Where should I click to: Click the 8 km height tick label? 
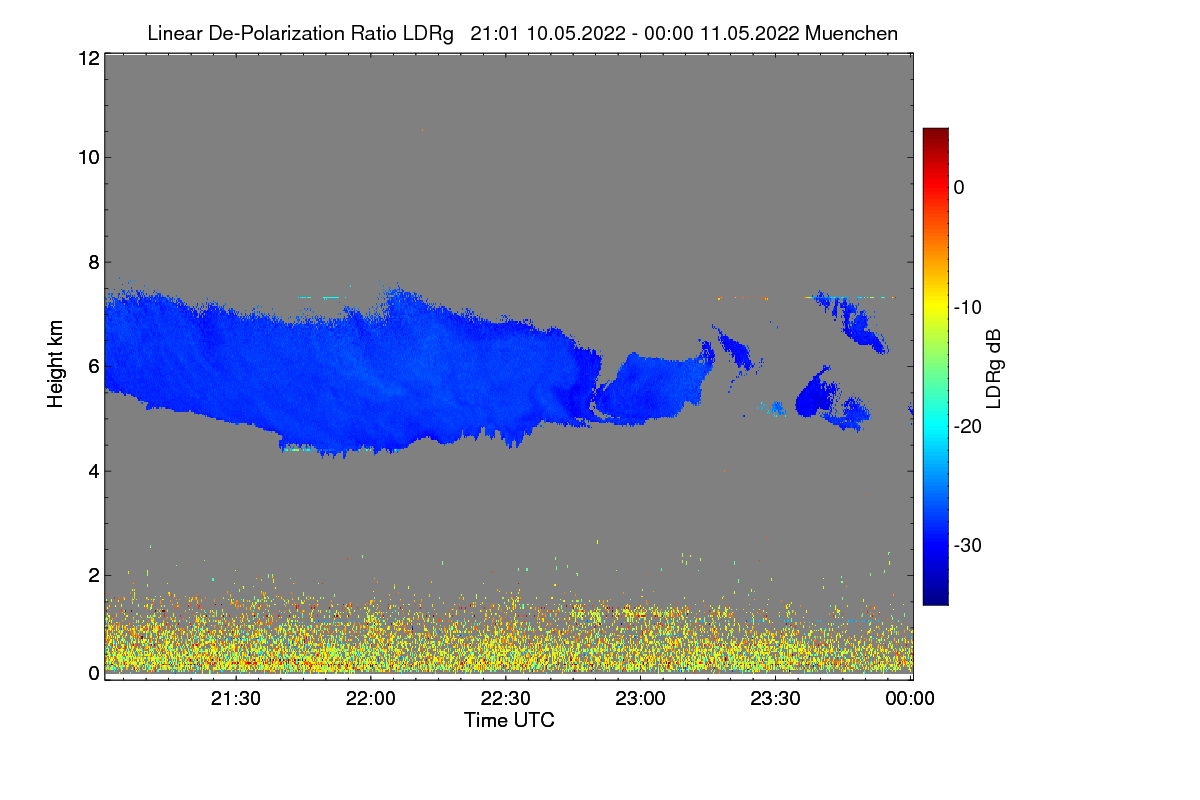tap(93, 262)
